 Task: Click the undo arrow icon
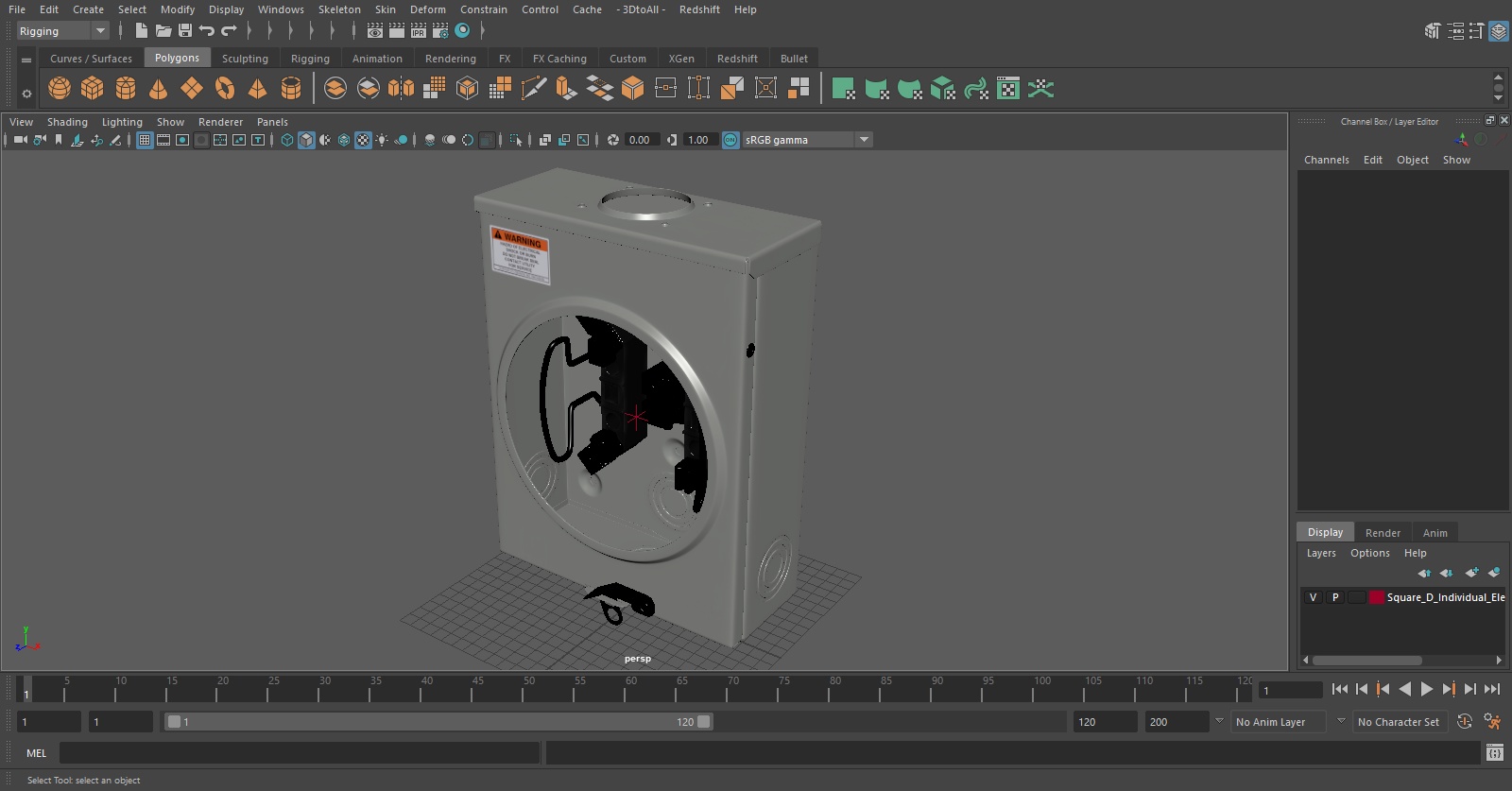coord(206,31)
